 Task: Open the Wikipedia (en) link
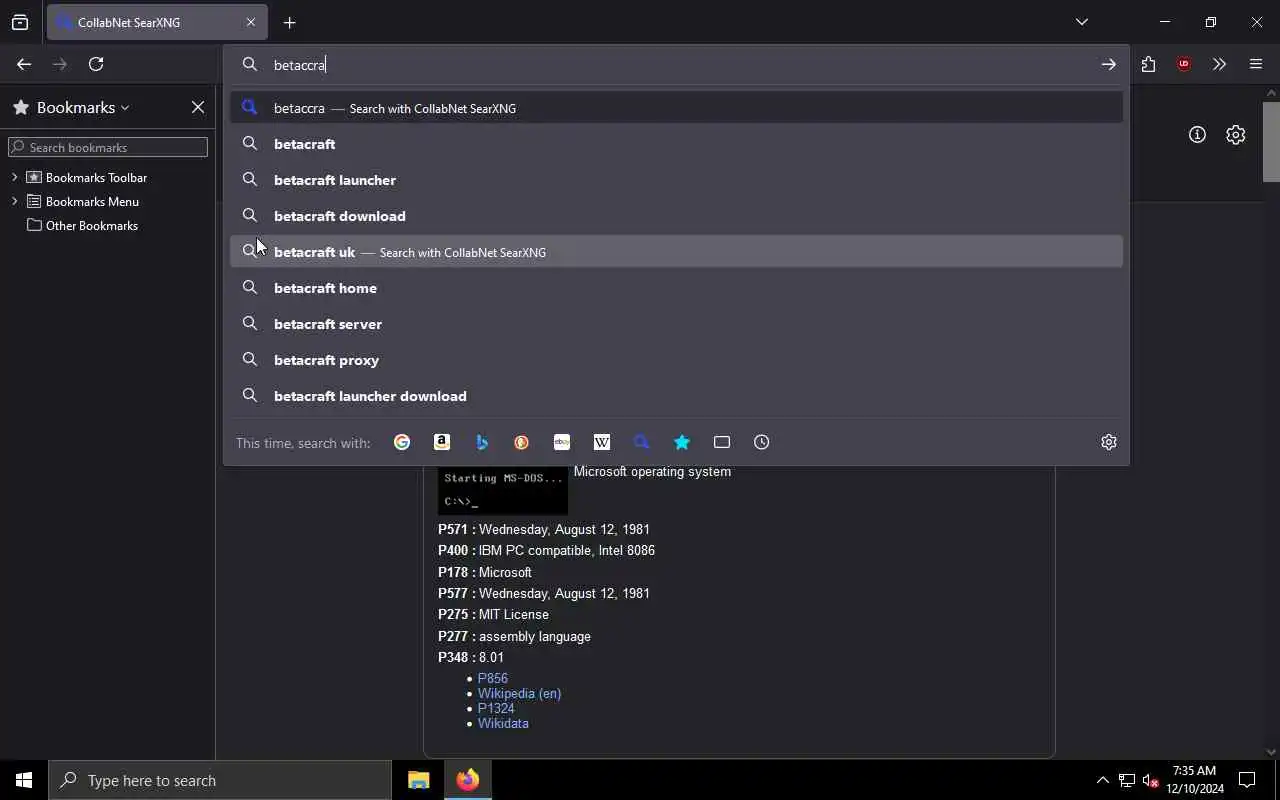[519, 693]
